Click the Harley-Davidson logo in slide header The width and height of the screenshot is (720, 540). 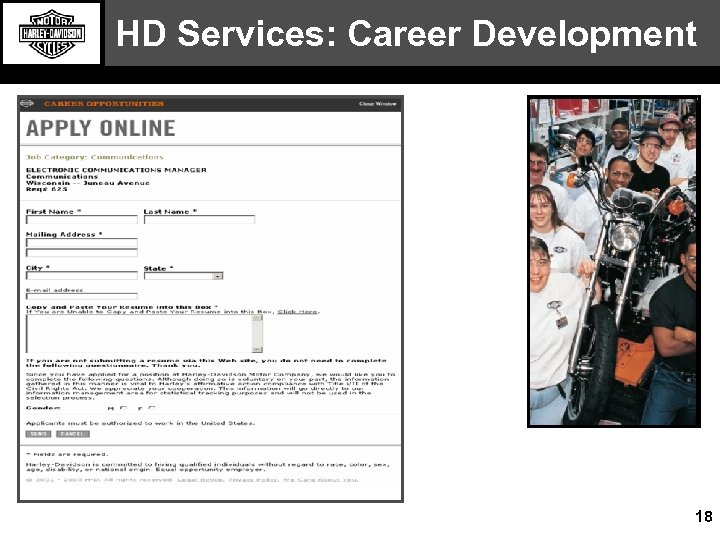coord(51,34)
